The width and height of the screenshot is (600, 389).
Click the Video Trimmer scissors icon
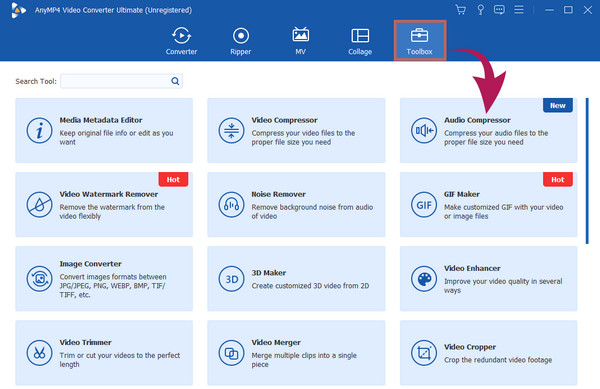pos(39,353)
